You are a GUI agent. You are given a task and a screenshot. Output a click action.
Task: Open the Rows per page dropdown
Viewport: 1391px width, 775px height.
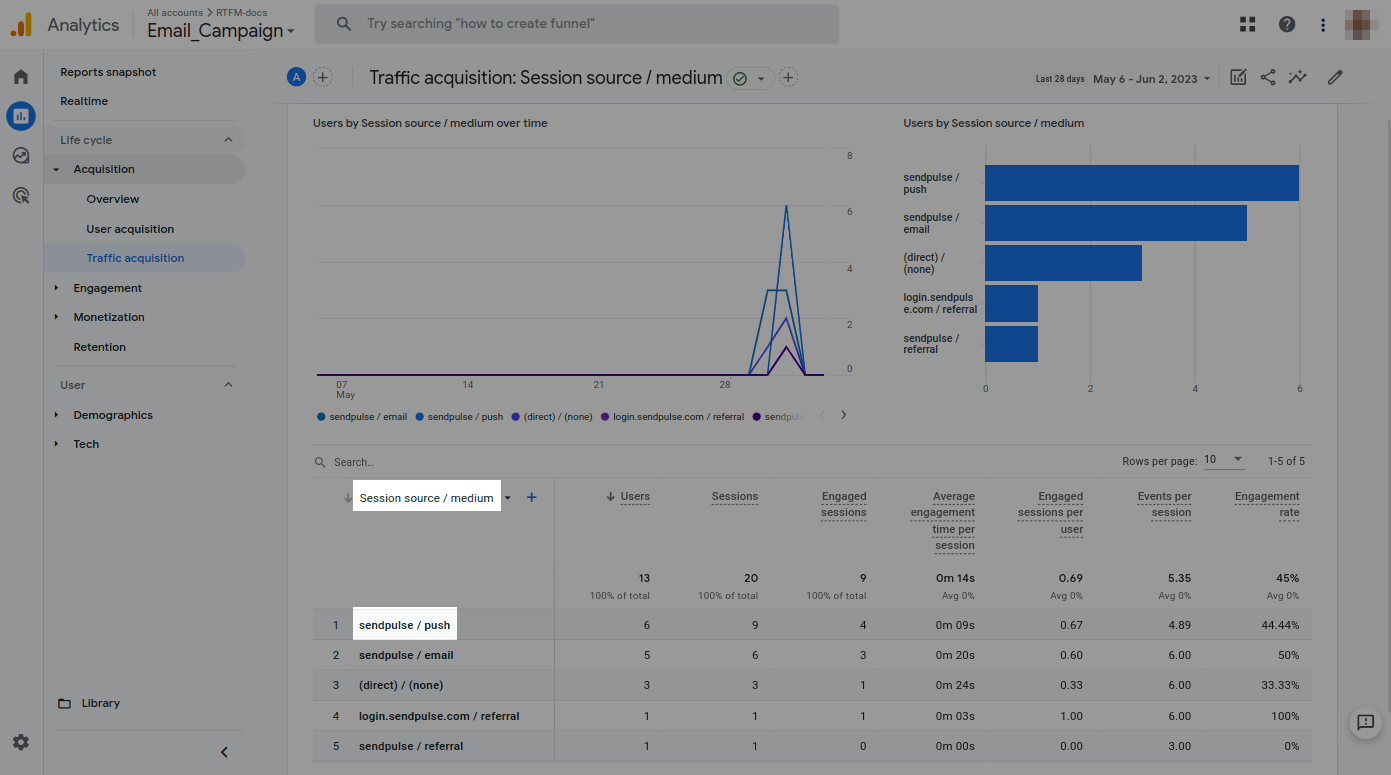pos(1223,460)
